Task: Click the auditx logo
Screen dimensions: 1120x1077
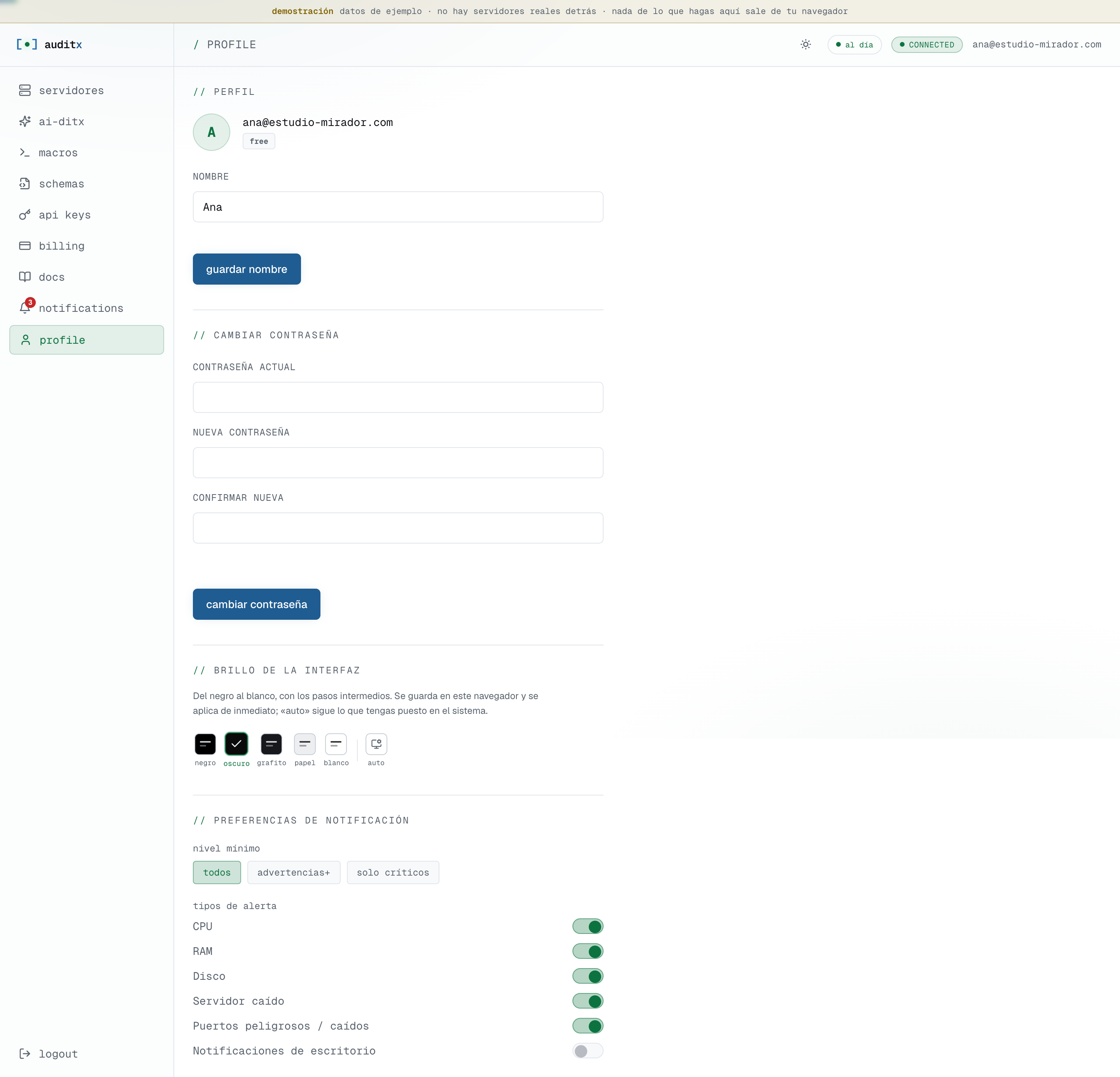Action: click(49, 45)
